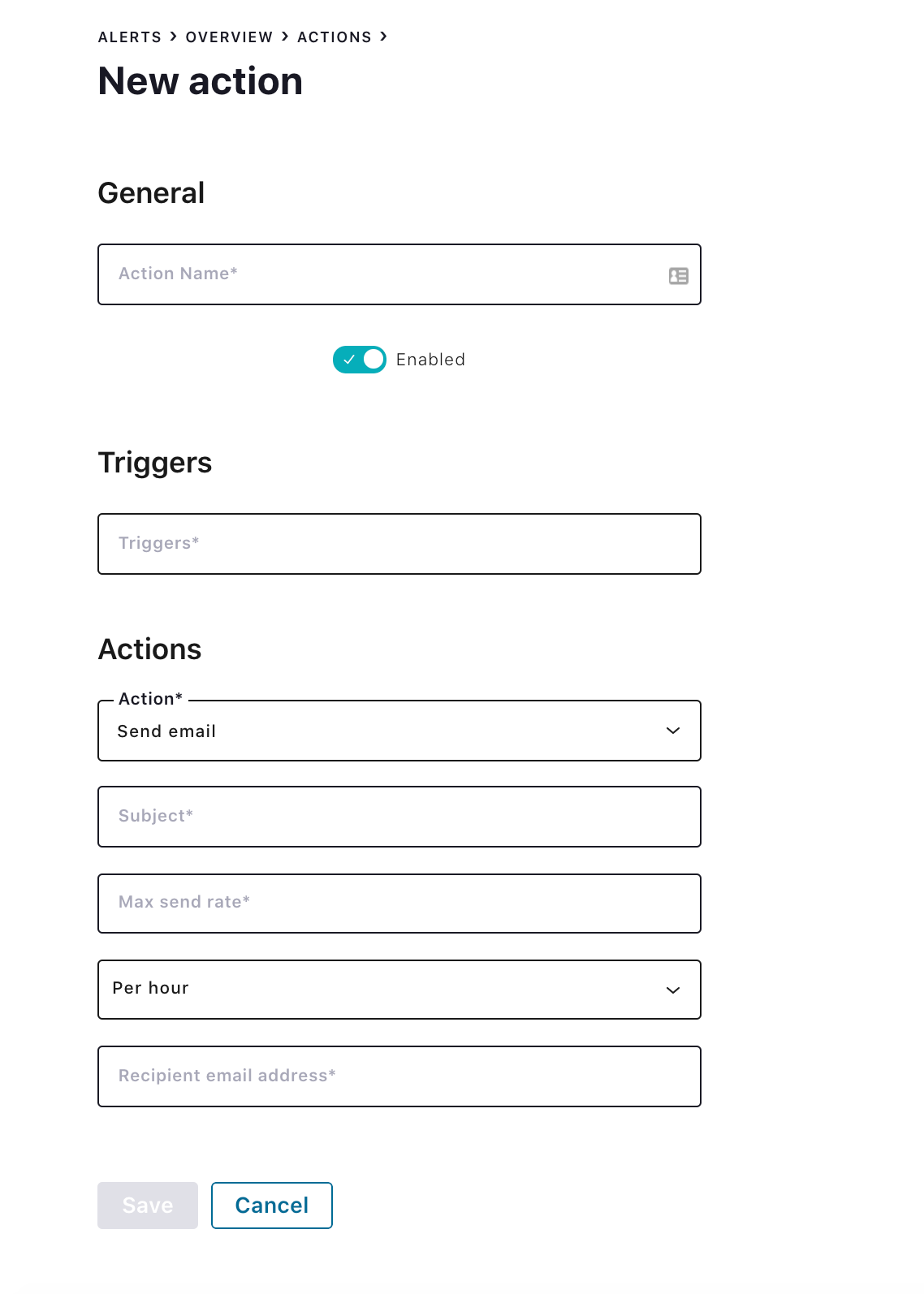
Task: Focus the Subject input field
Action: tap(399, 817)
